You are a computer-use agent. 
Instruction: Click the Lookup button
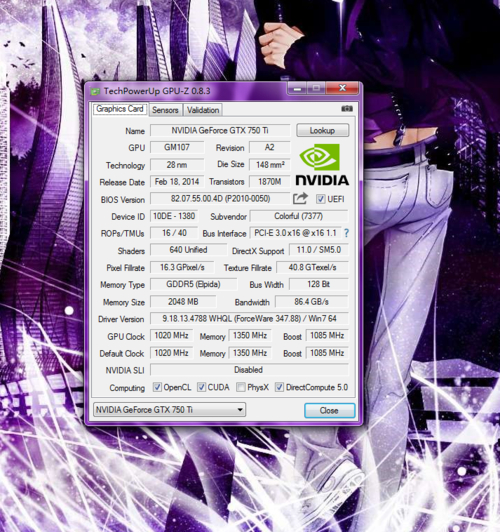point(323,130)
